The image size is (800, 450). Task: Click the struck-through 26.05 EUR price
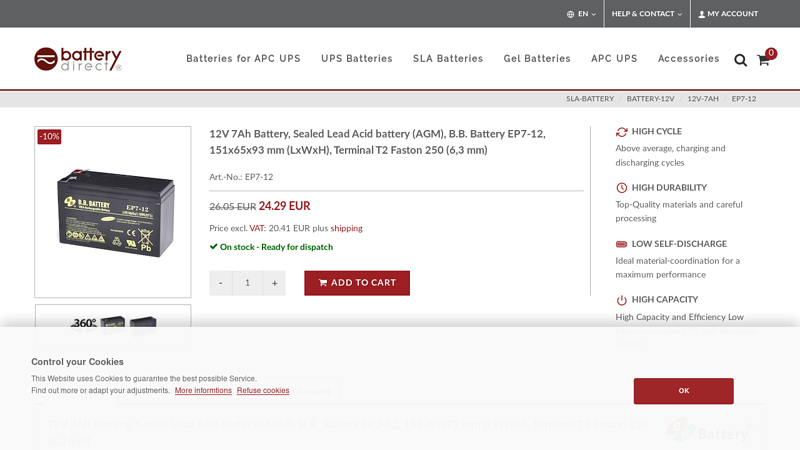[233, 207]
